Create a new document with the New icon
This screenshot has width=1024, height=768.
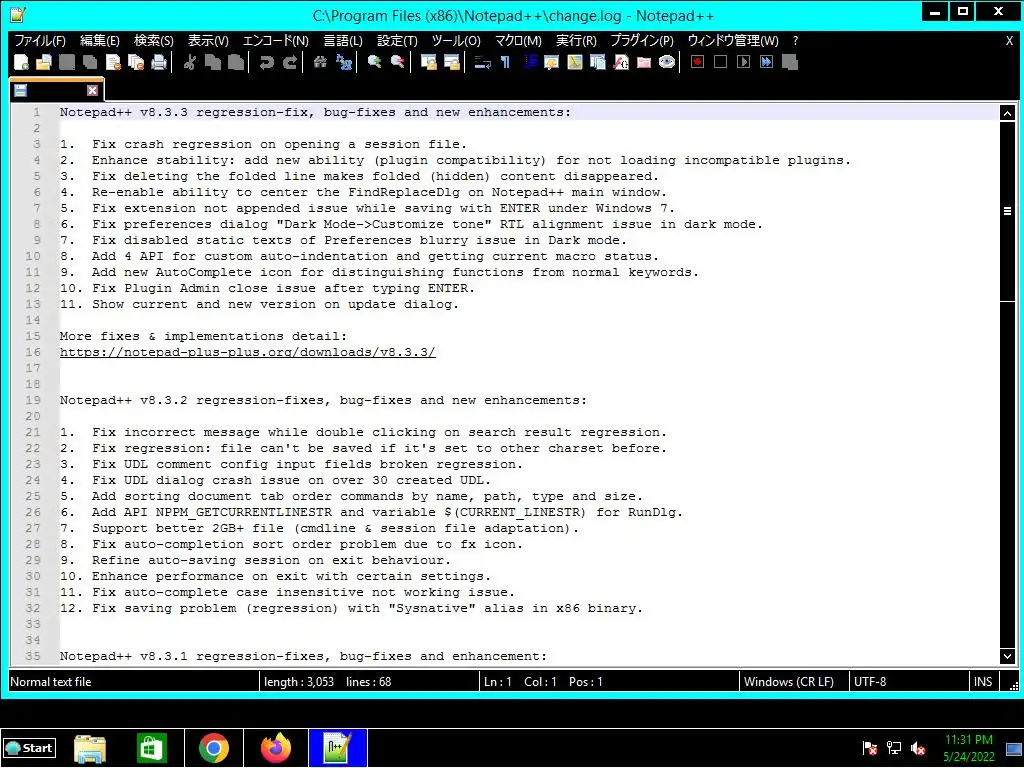22,62
